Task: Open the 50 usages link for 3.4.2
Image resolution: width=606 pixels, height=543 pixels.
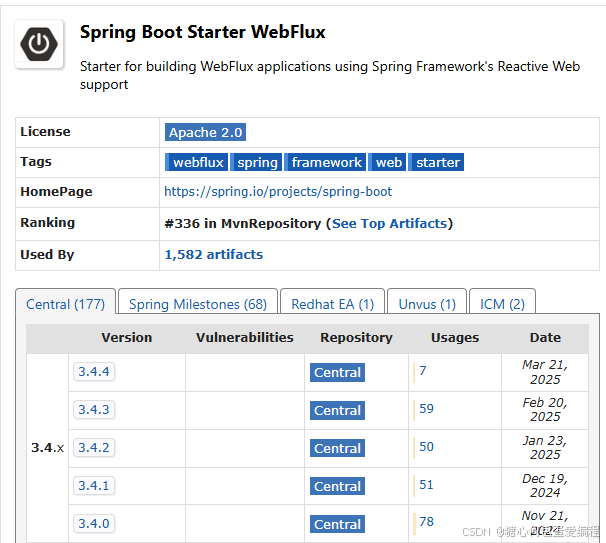Action: point(427,447)
